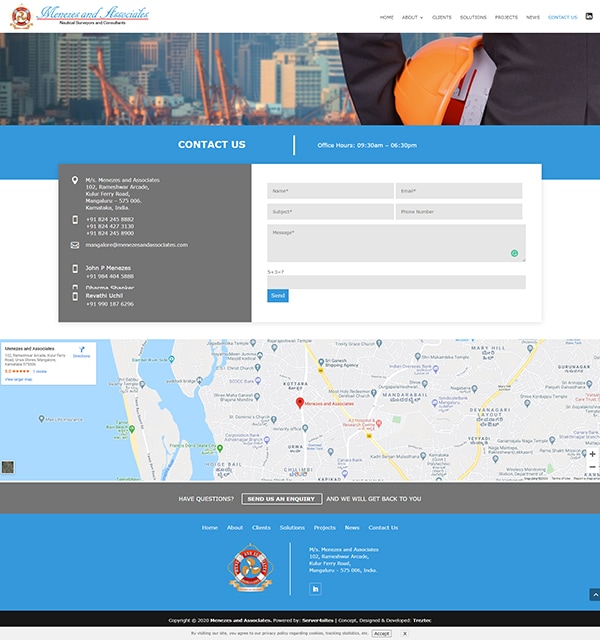600x640 pixels.
Task: Click the Max Life Insurance map marker
Action: pos(41,419)
